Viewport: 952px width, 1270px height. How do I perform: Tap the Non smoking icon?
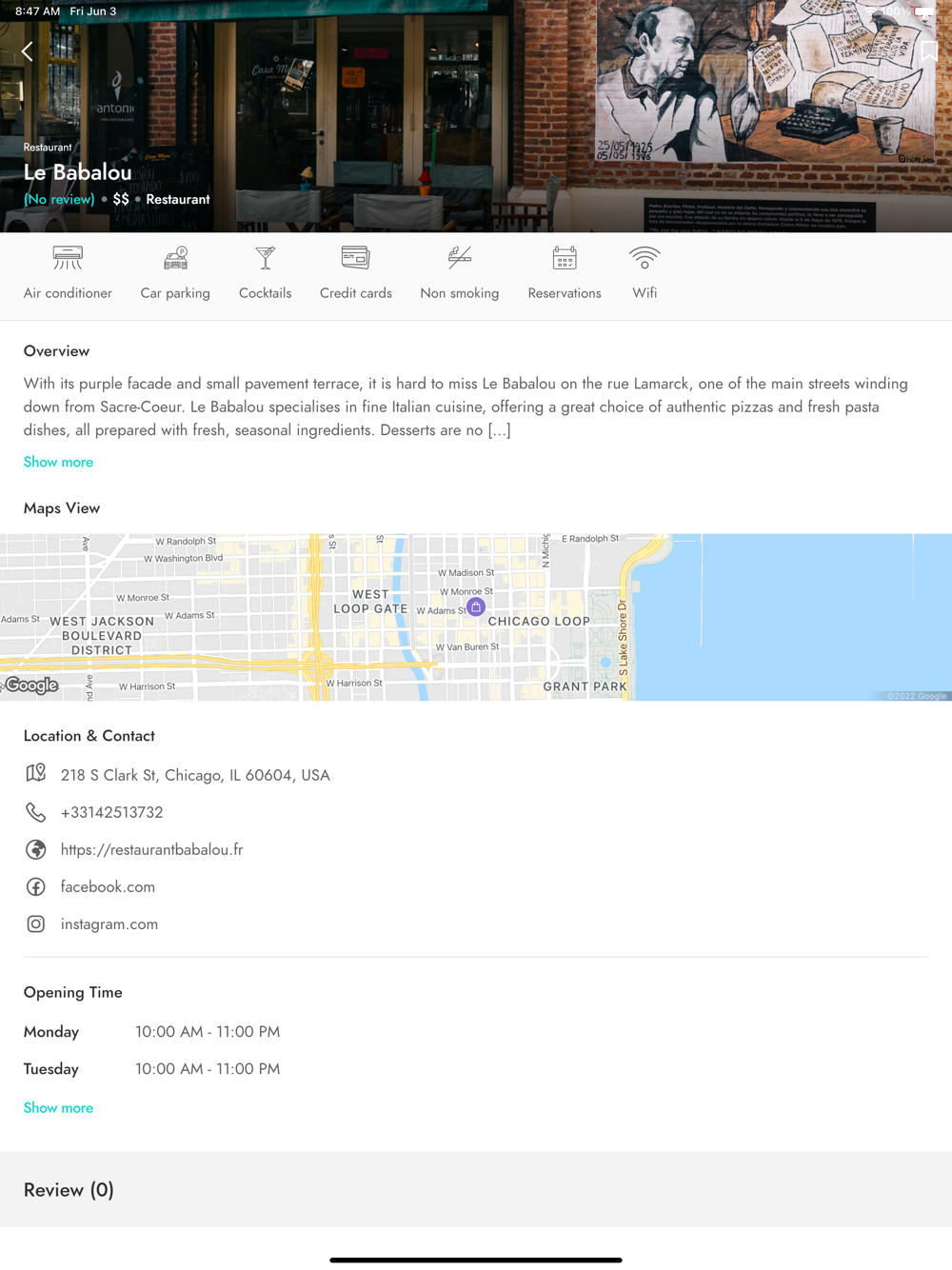pos(460,258)
